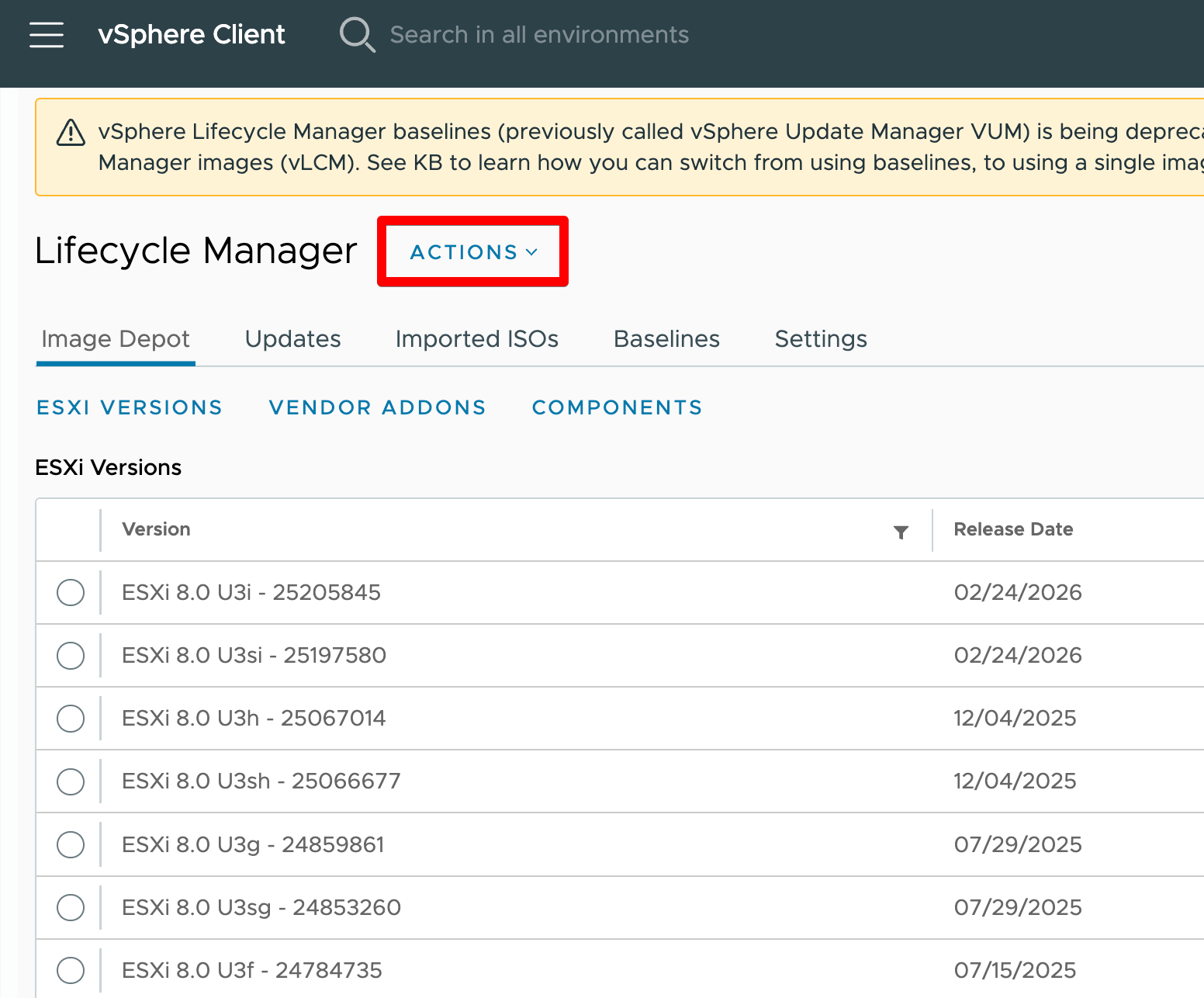The image size is (1204, 998).
Task: Open the Settings tab
Action: (821, 339)
